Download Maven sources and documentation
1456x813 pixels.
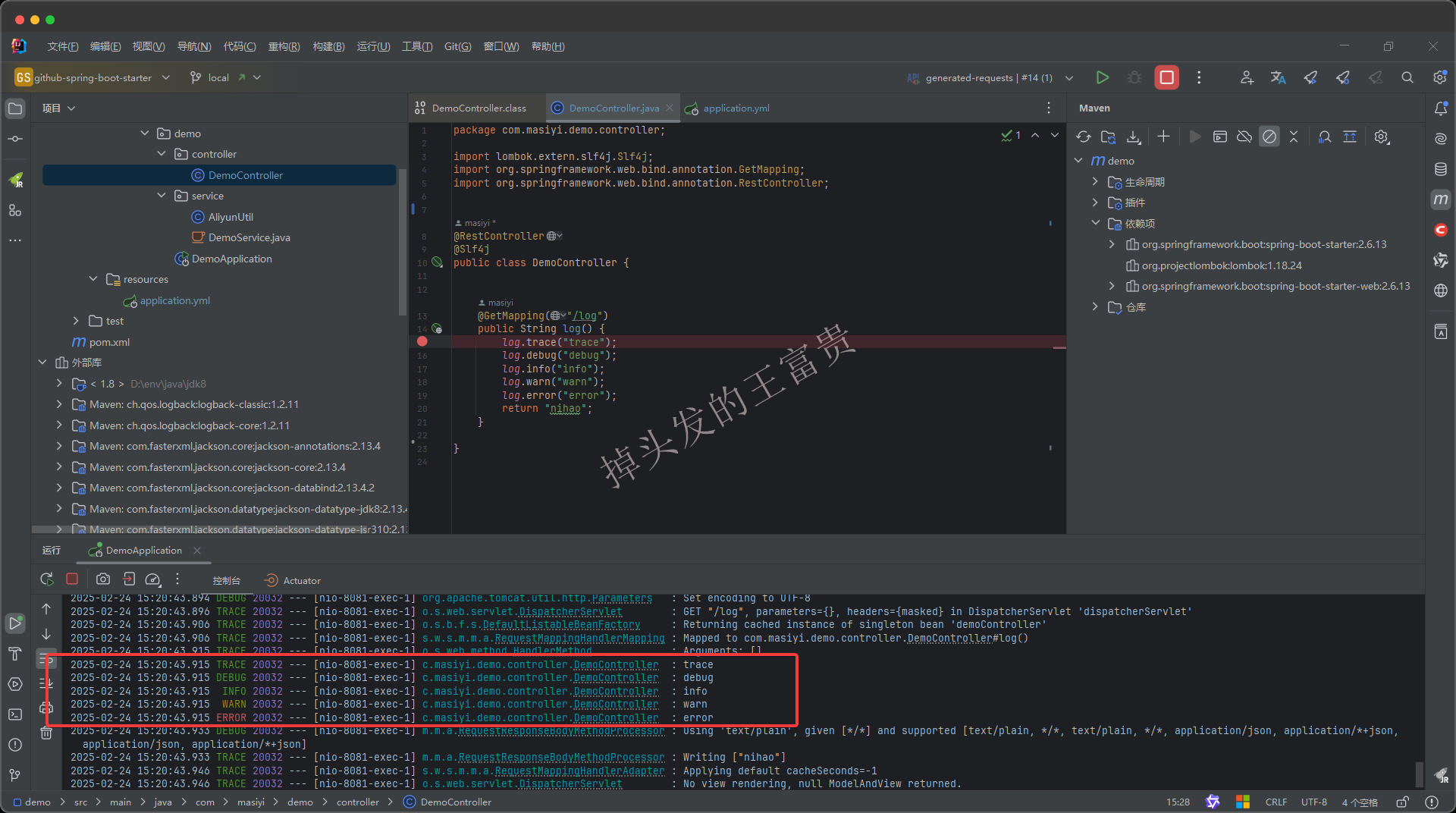(x=1134, y=137)
